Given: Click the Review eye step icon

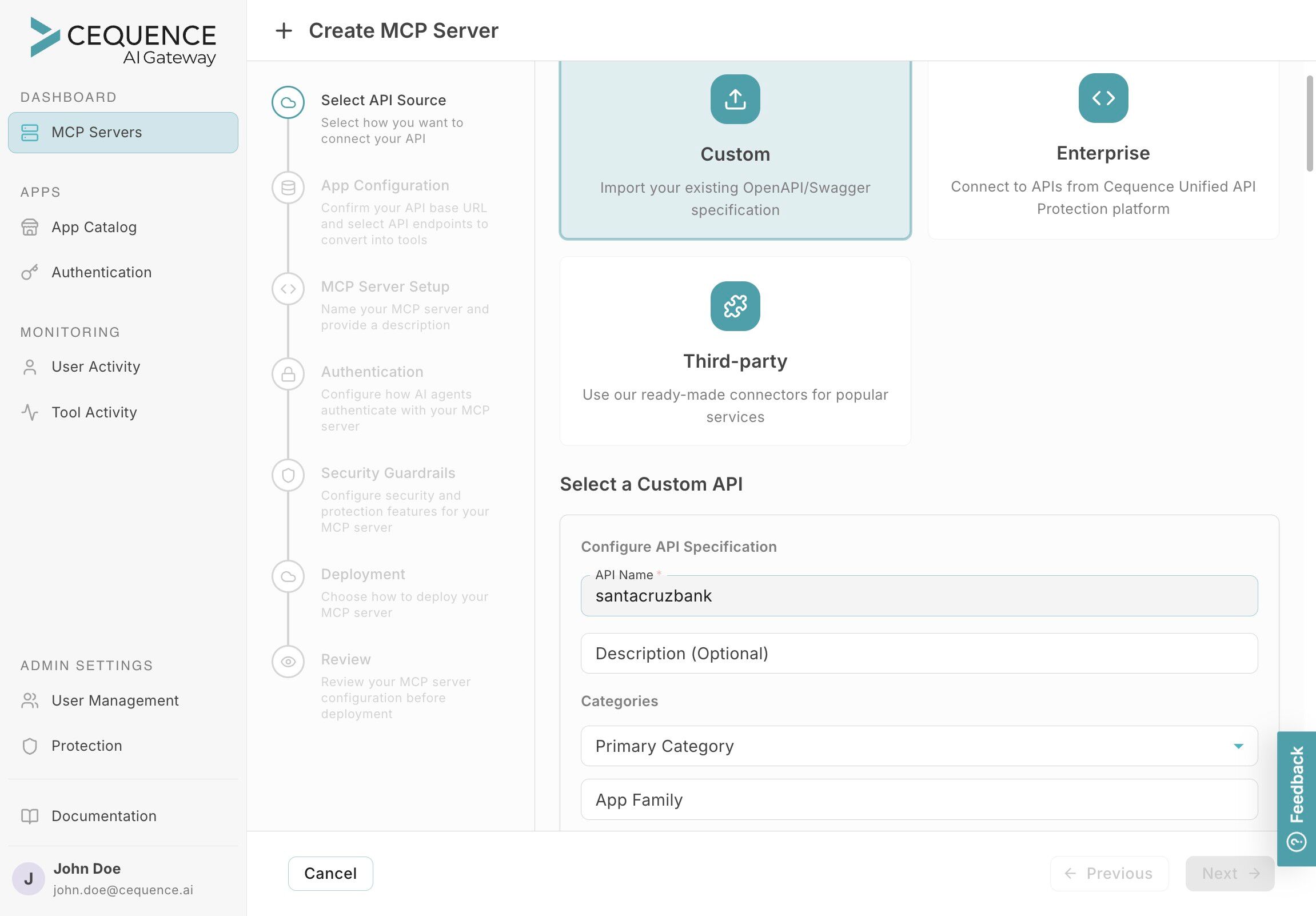Looking at the screenshot, I should [x=288, y=662].
